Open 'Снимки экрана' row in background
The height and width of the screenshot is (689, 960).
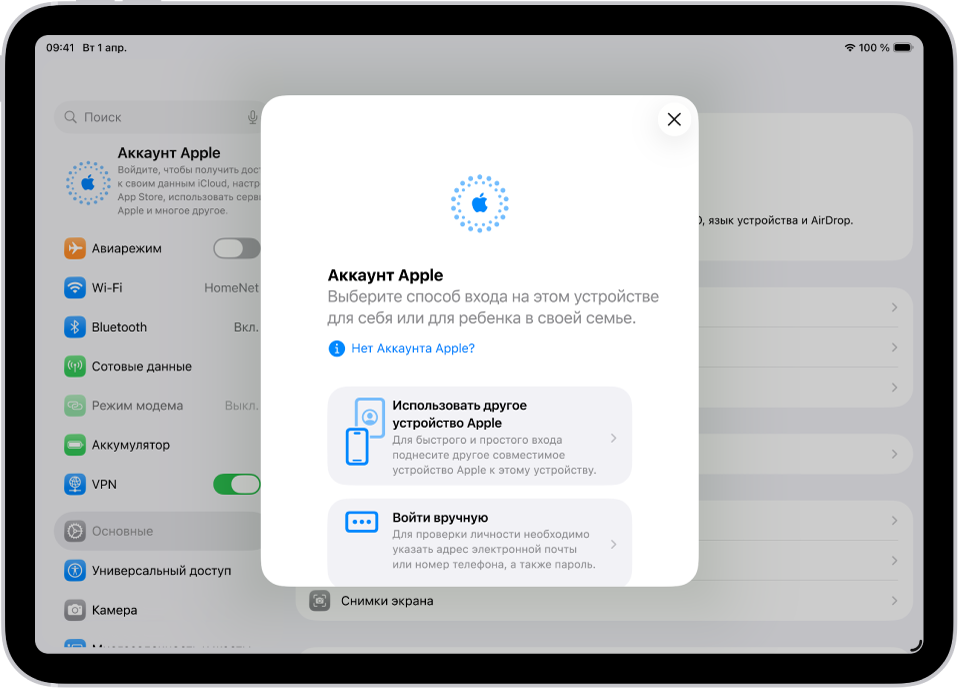coord(604,601)
